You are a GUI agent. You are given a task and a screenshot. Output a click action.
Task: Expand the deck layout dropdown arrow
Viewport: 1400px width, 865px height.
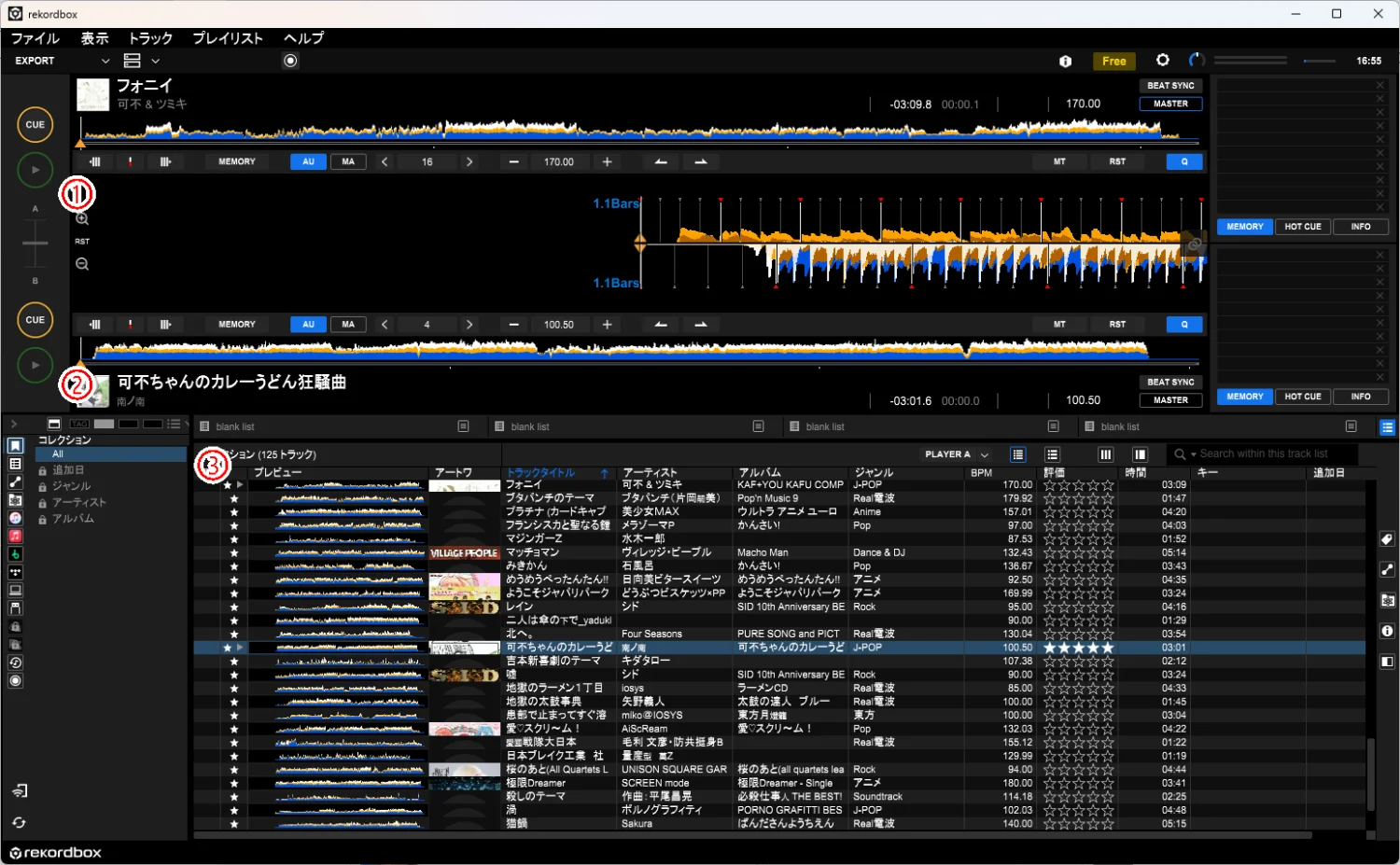[x=155, y=61]
